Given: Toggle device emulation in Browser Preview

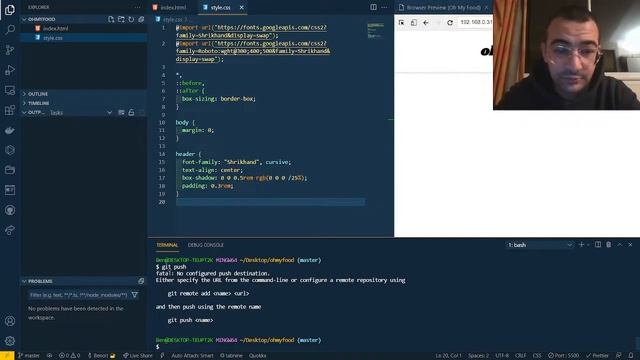Looking at the screenshot, I should (413, 23).
